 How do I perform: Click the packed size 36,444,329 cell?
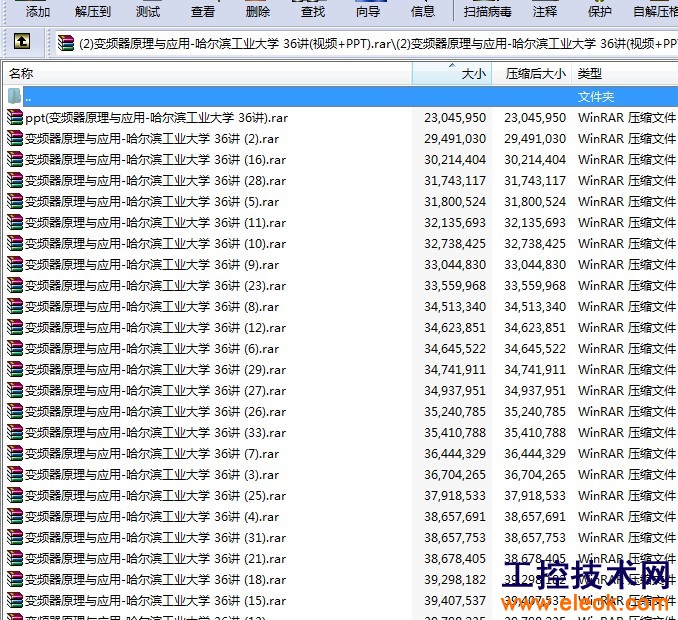pyautogui.click(x=535, y=454)
